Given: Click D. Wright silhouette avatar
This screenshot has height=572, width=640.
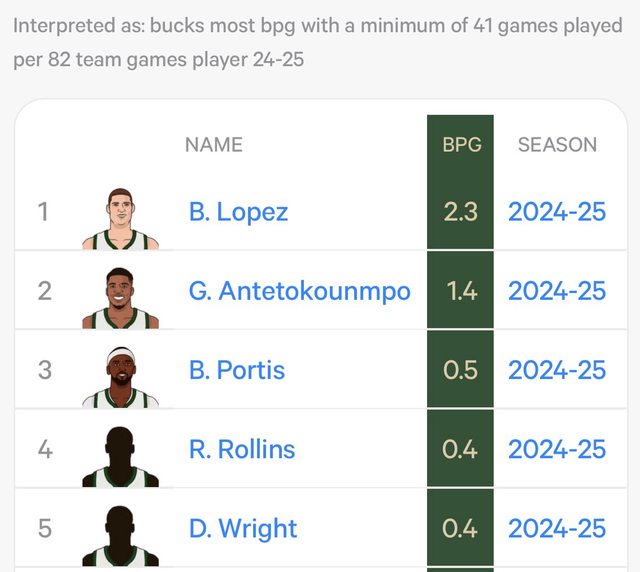Looking at the screenshot, I should pyautogui.click(x=120, y=534).
